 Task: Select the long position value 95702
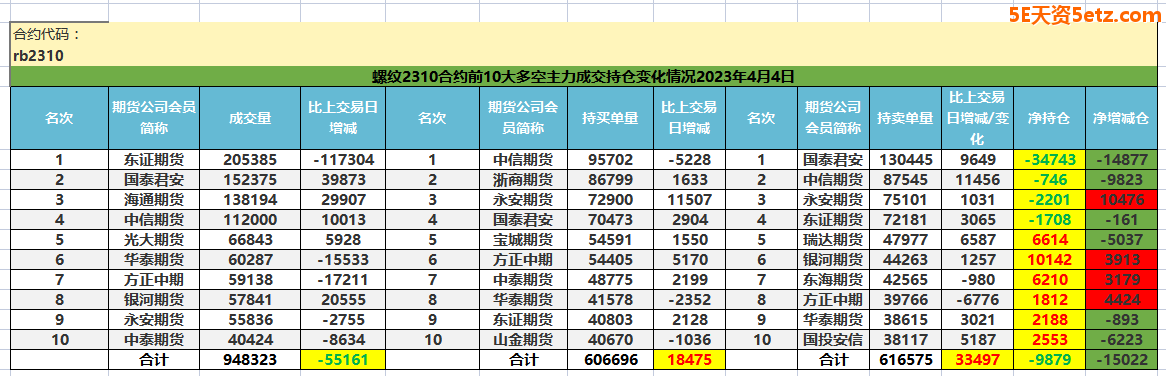[610, 160]
